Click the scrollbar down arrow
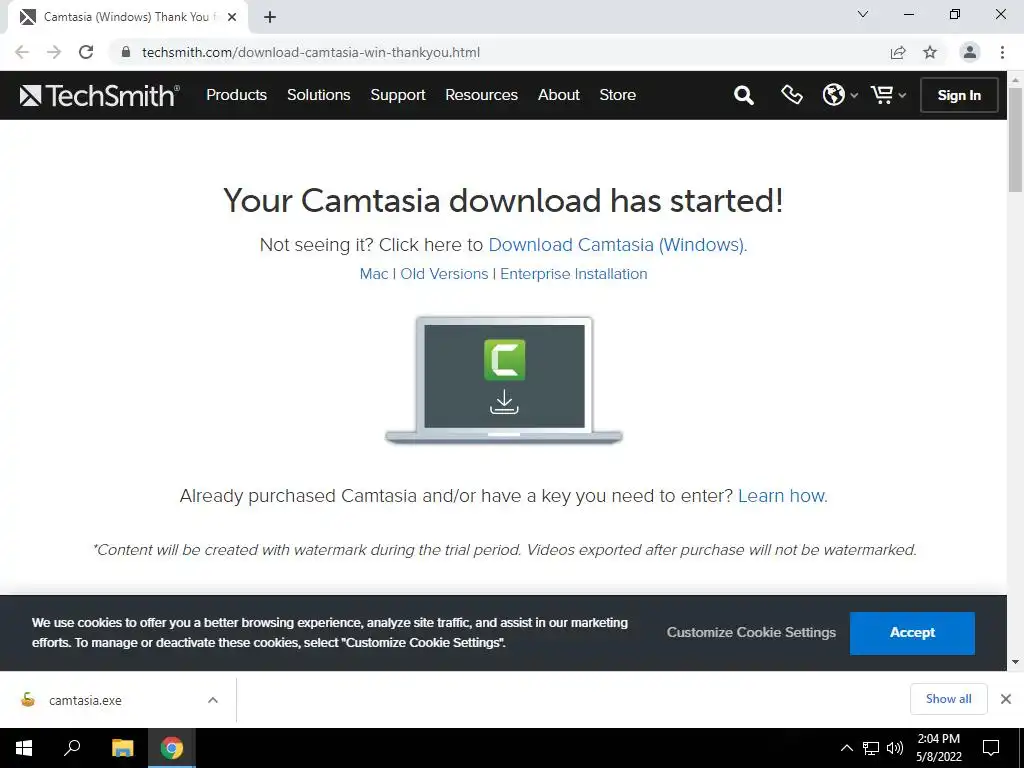Screen dimensions: 1024x768 click(x=1015, y=662)
